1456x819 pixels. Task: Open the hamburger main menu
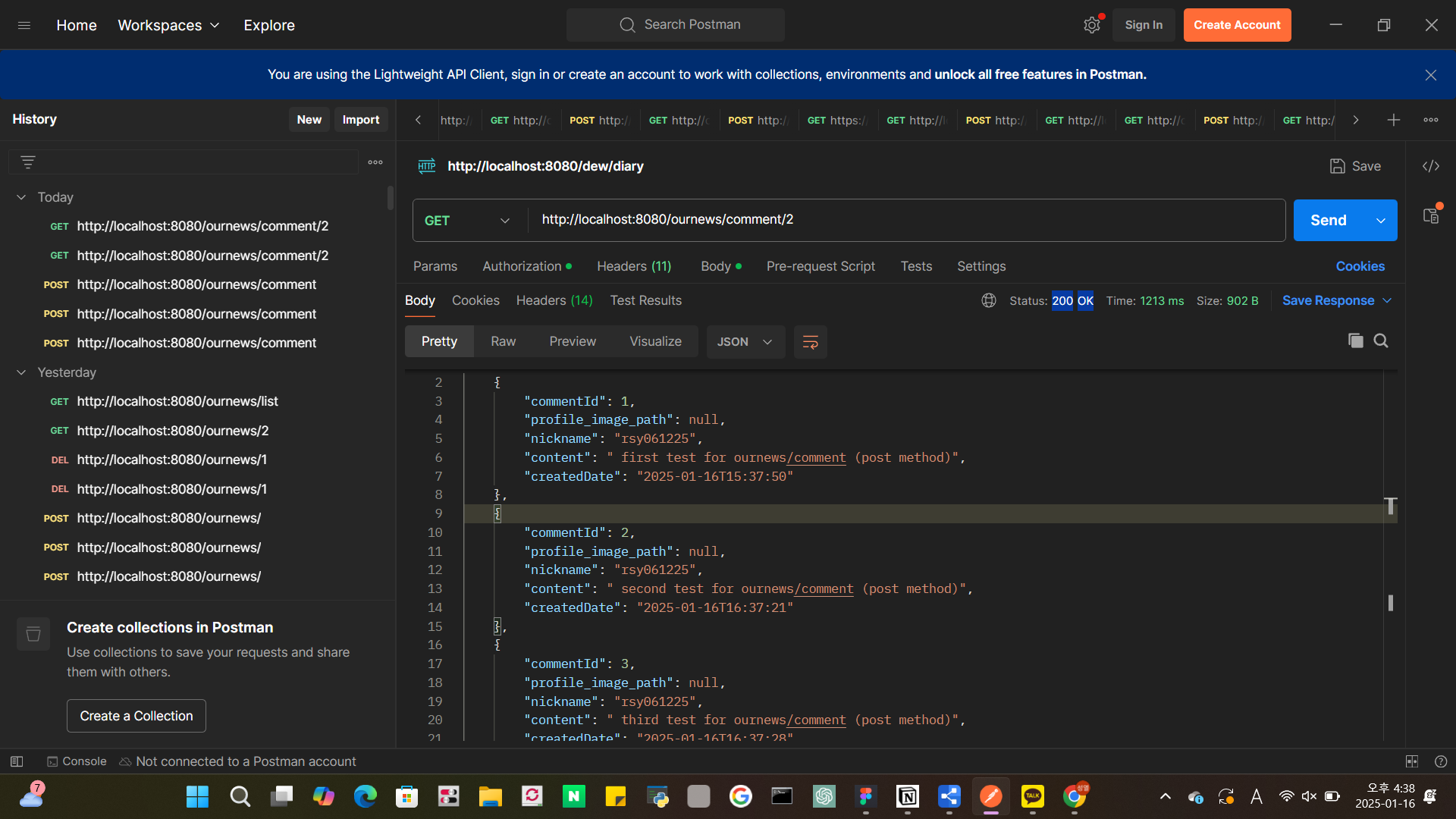click(24, 25)
